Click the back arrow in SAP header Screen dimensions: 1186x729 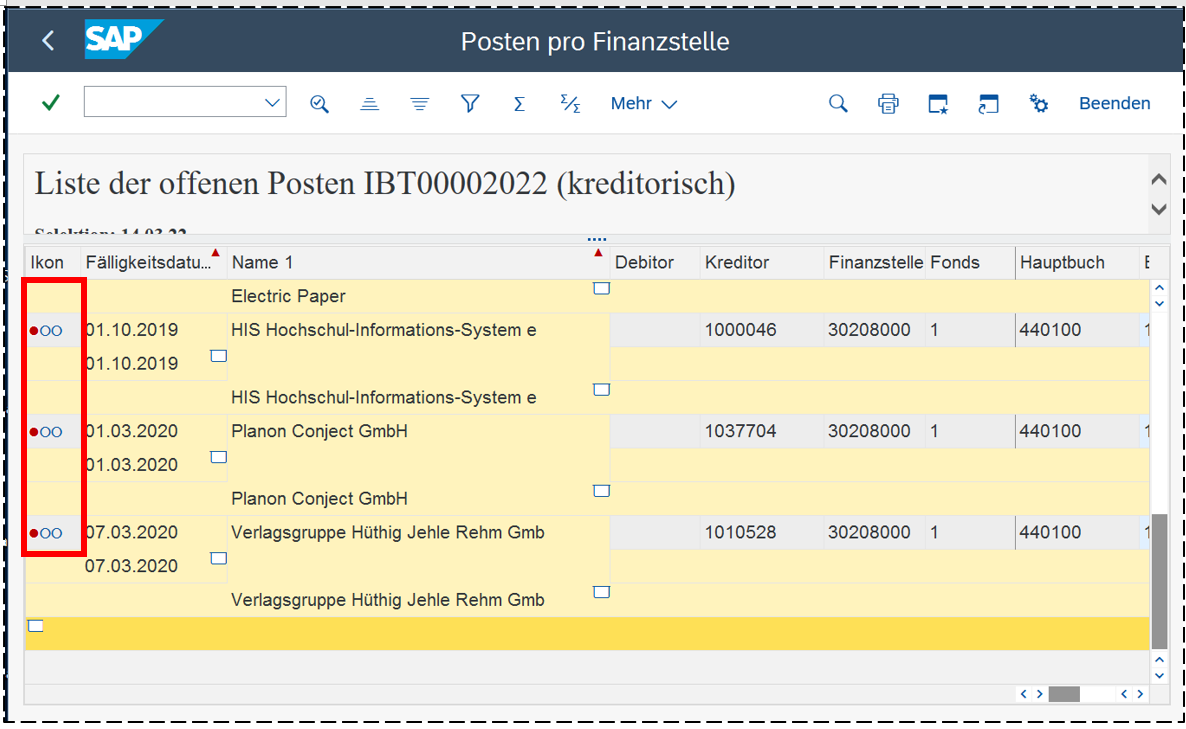pos(48,41)
